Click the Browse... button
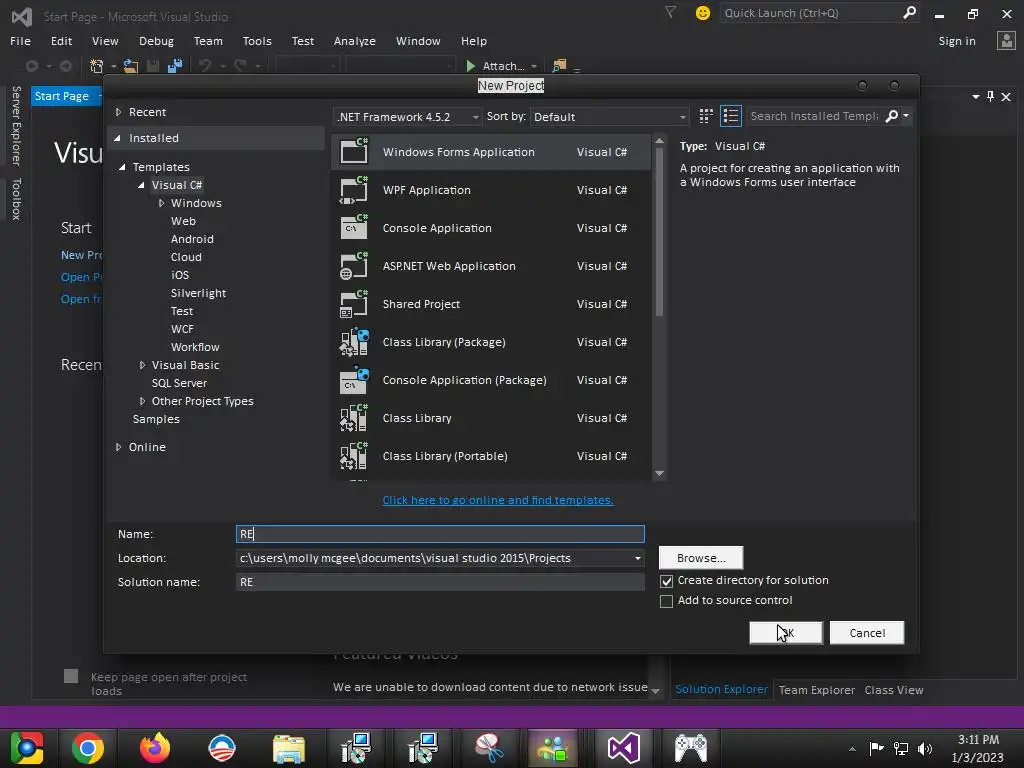The width and height of the screenshot is (1024, 768). 701,558
